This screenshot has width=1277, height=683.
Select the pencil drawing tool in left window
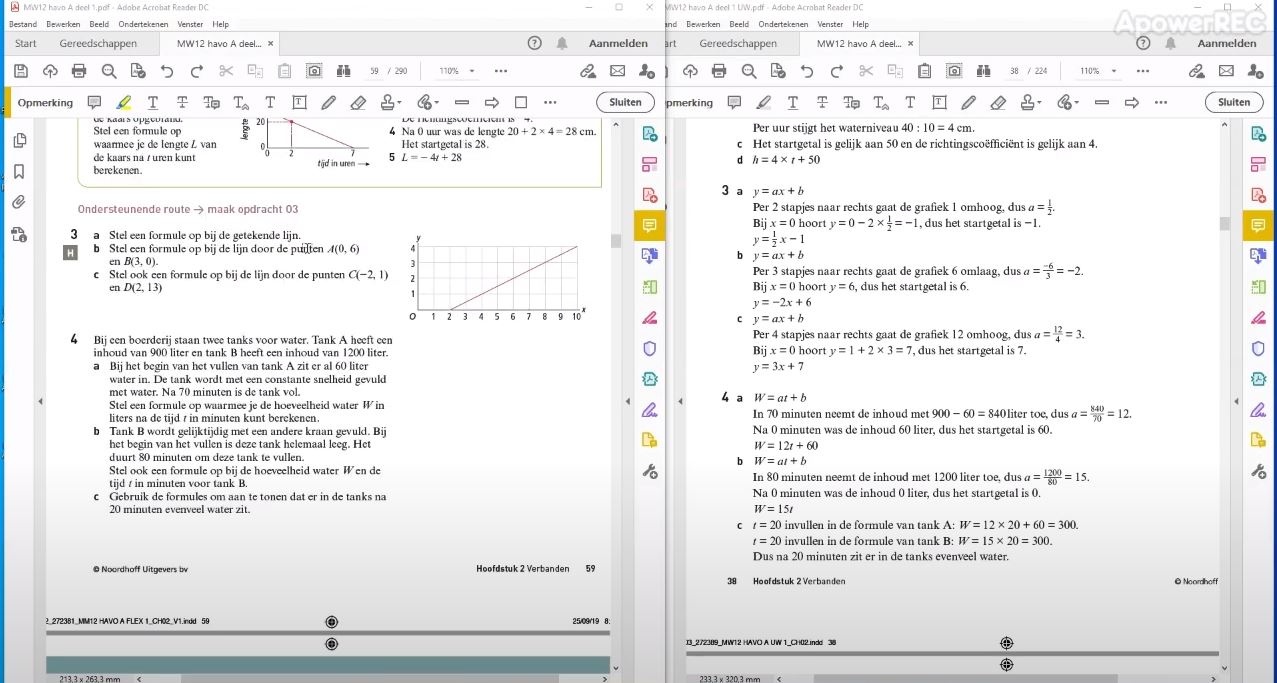pos(328,102)
